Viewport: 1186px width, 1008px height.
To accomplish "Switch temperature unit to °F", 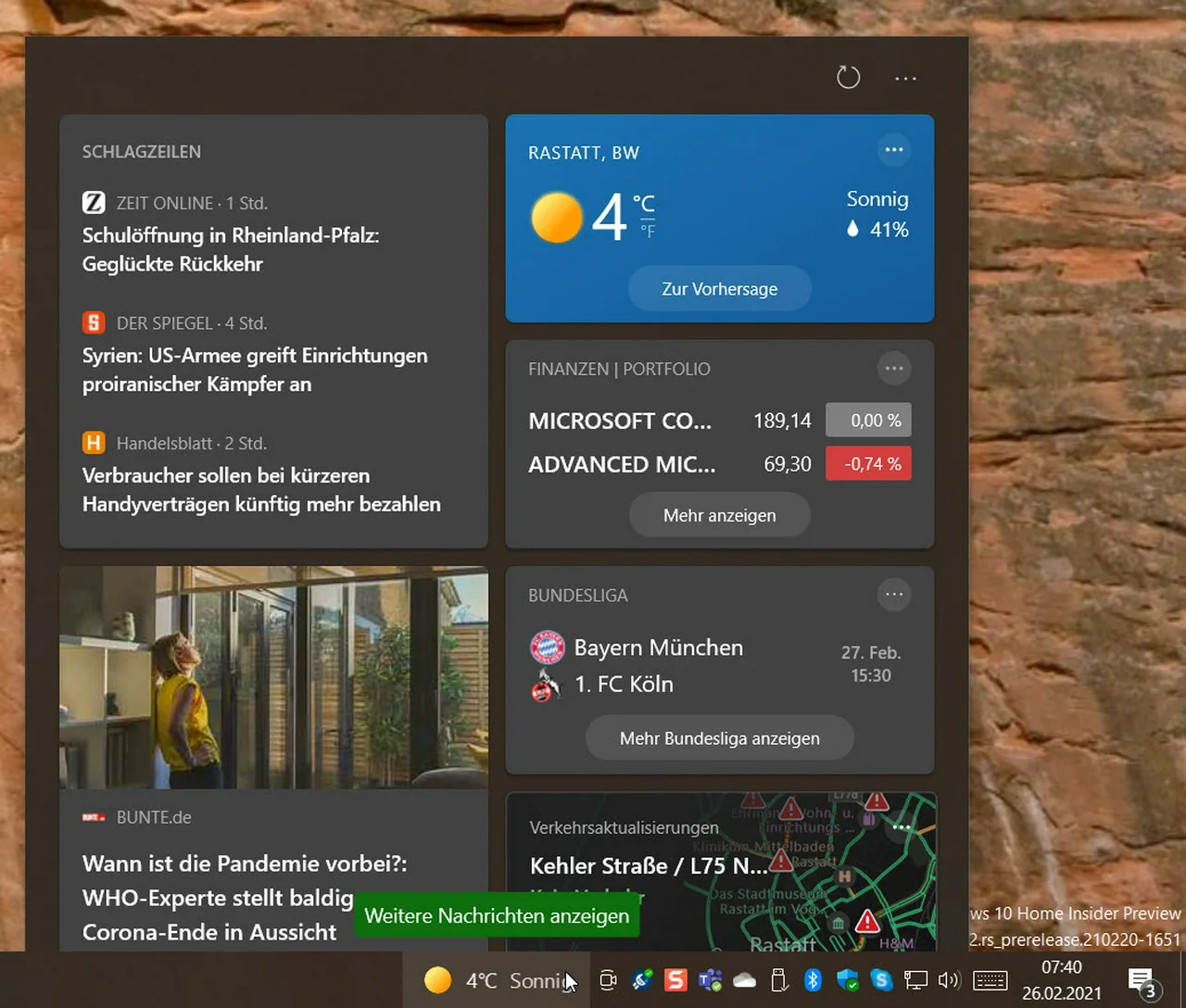I will (648, 232).
